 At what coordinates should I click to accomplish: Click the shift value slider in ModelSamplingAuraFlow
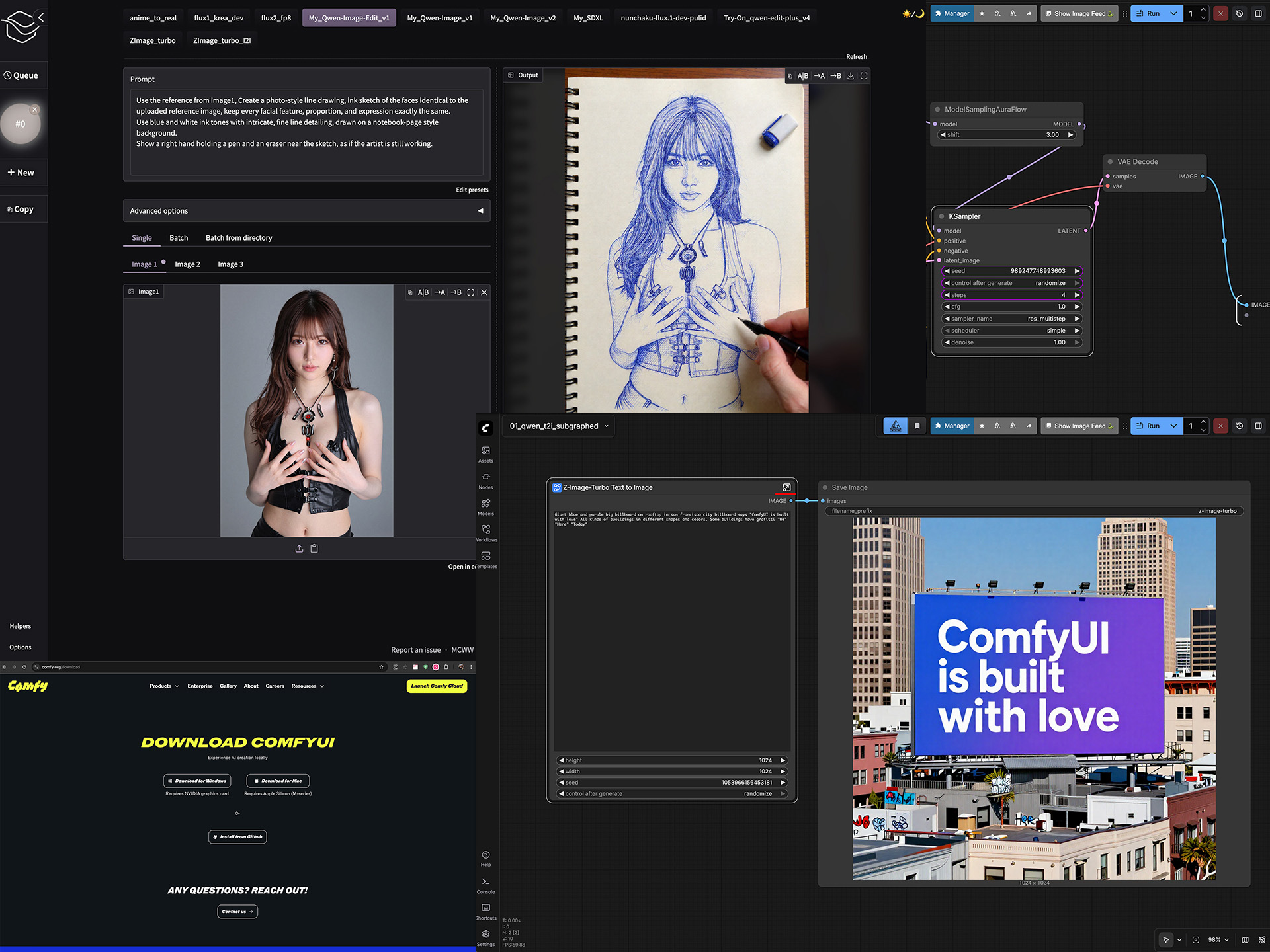click(1006, 135)
